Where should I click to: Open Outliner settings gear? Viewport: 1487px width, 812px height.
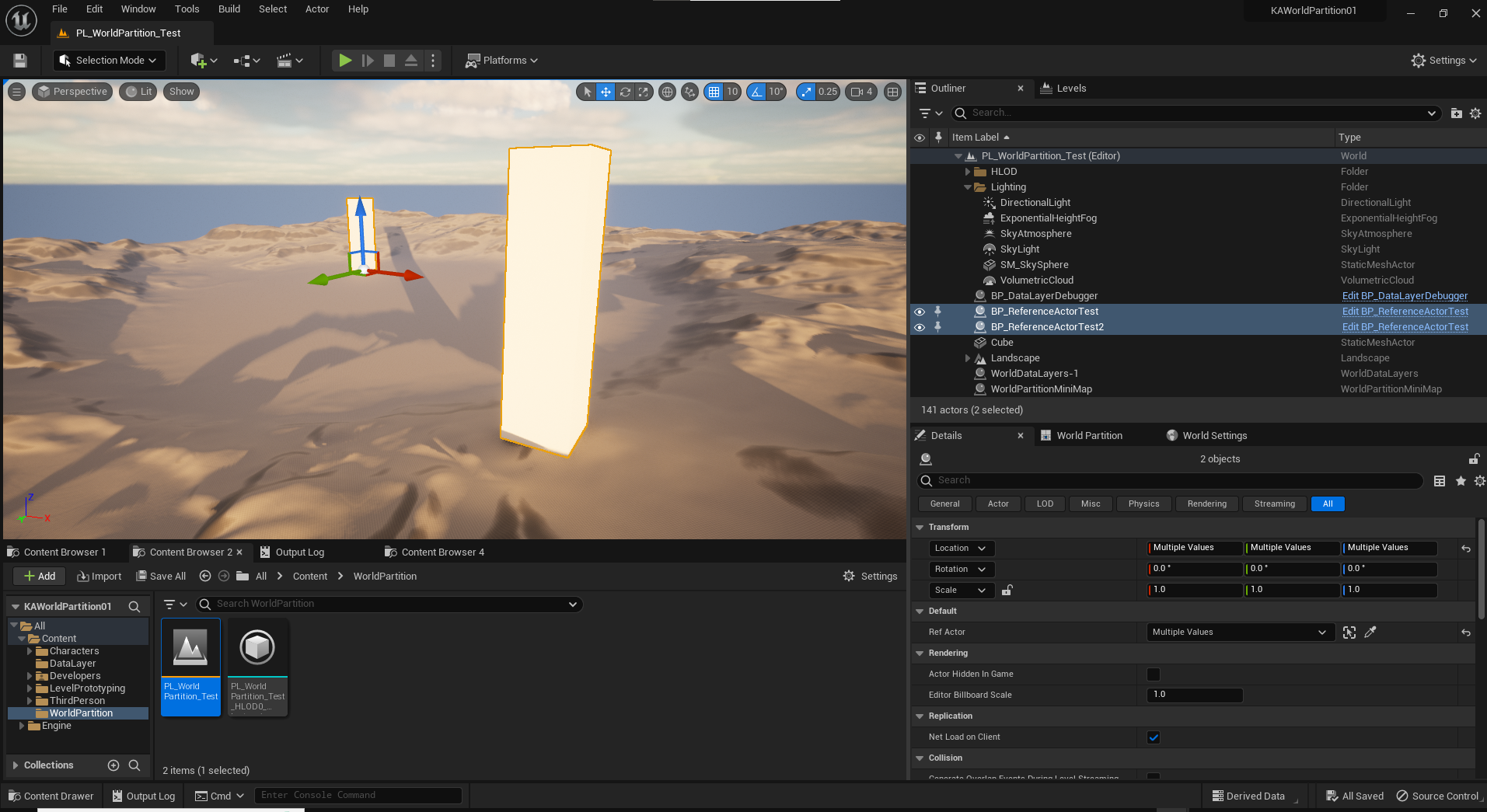coord(1475,113)
